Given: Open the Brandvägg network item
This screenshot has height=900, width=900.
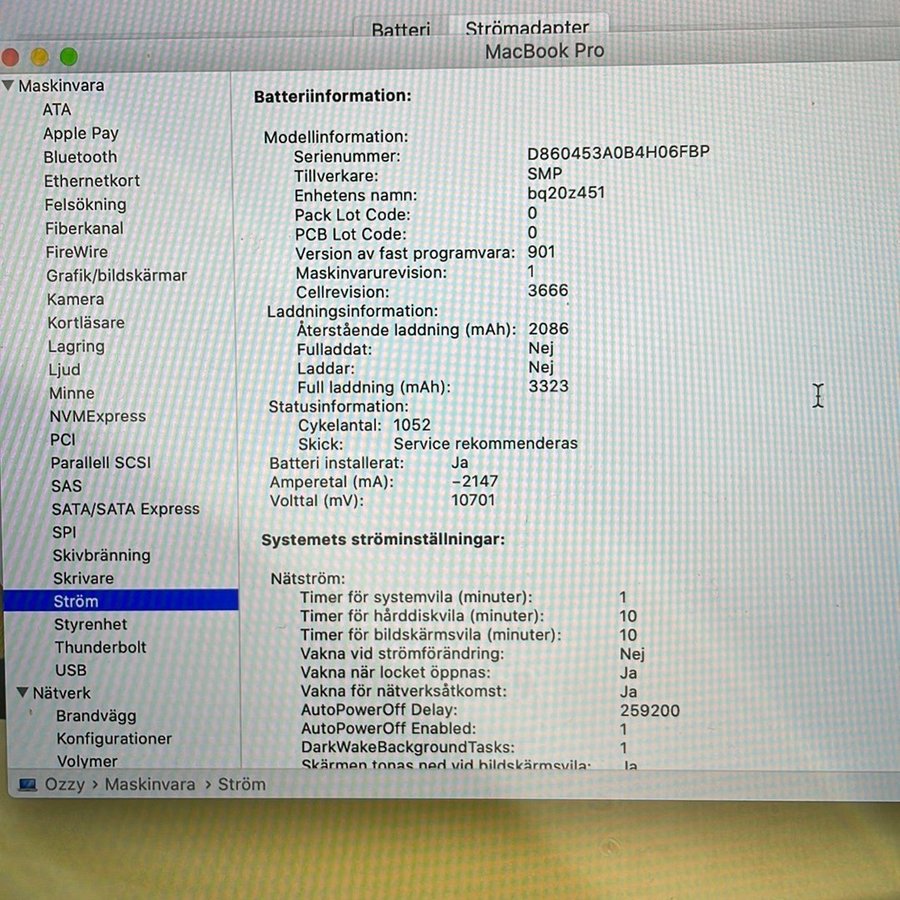Looking at the screenshot, I should (x=96, y=716).
